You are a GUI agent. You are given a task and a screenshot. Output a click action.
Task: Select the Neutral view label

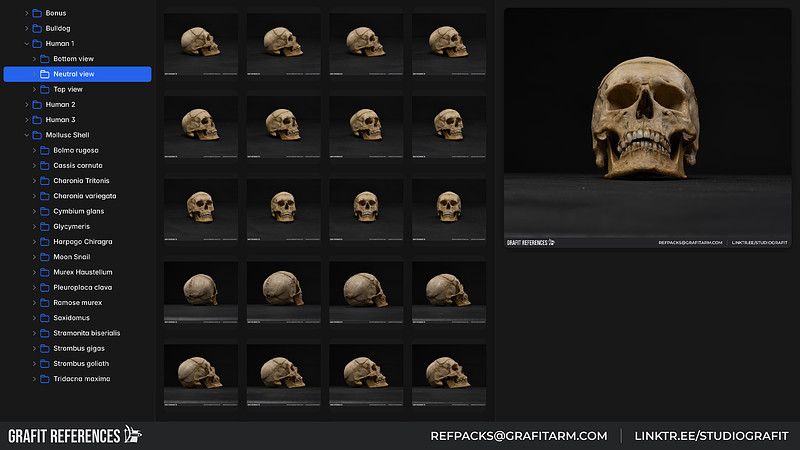(73, 74)
